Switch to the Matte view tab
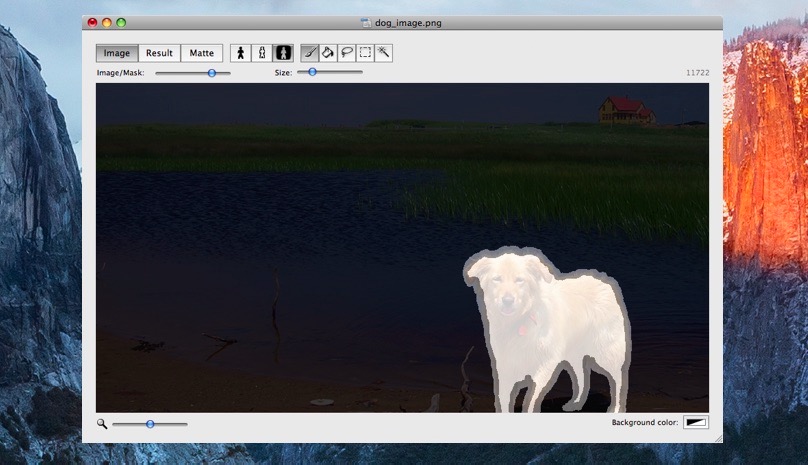Image resolution: width=808 pixels, height=465 pixels. coord(201,53)
